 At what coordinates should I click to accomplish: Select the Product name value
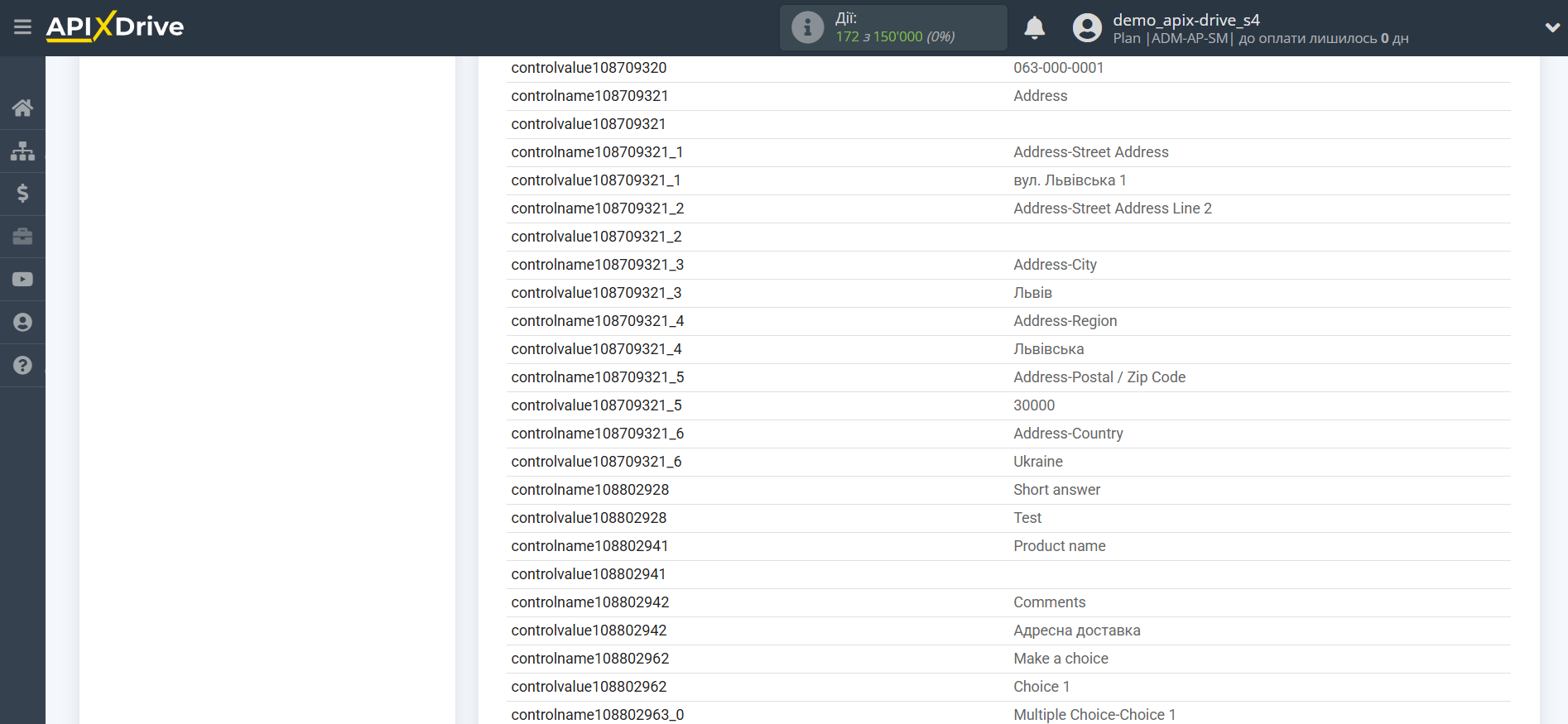pyautogui.click(x=1059, y=546)
